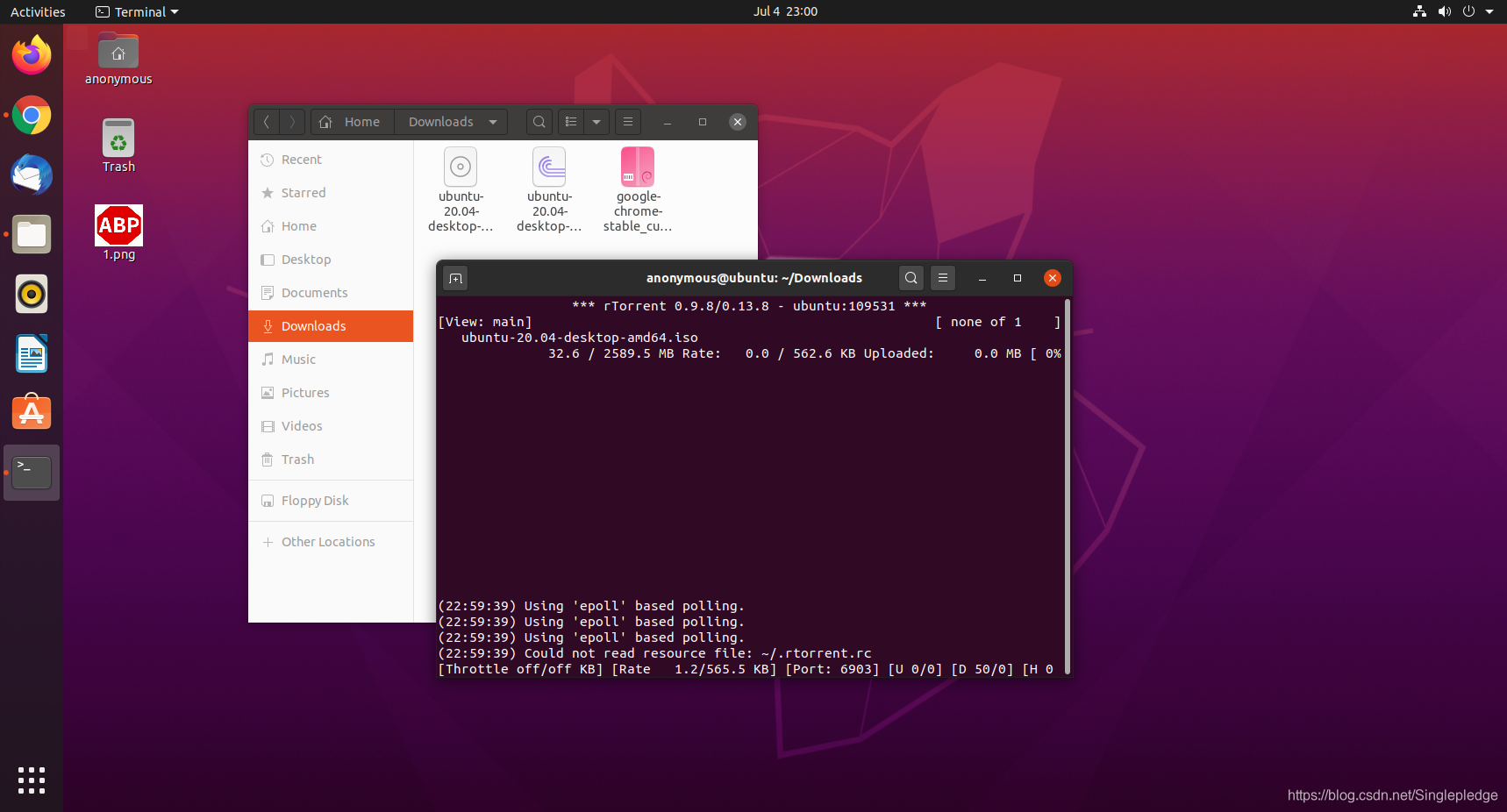Viewport: 1507px width, 812px height.
Task: Minimize the terminal window
Action: click(982, 278)
